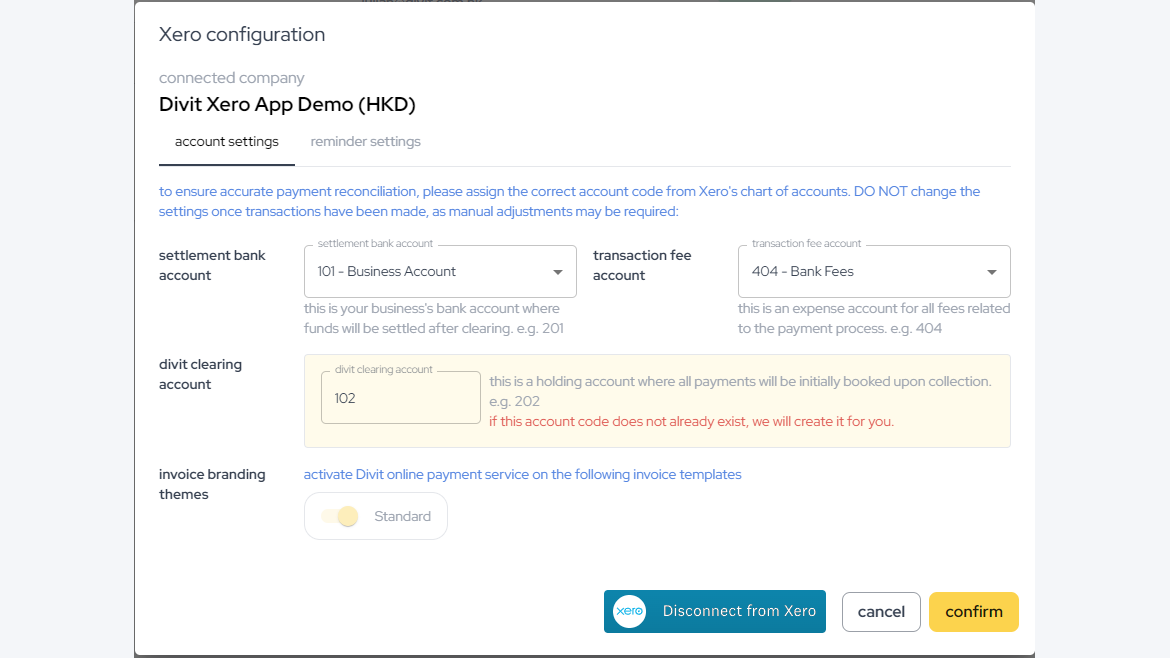
Task: Click the expense account helper text e.g. 404
Action: click(874, 319)
